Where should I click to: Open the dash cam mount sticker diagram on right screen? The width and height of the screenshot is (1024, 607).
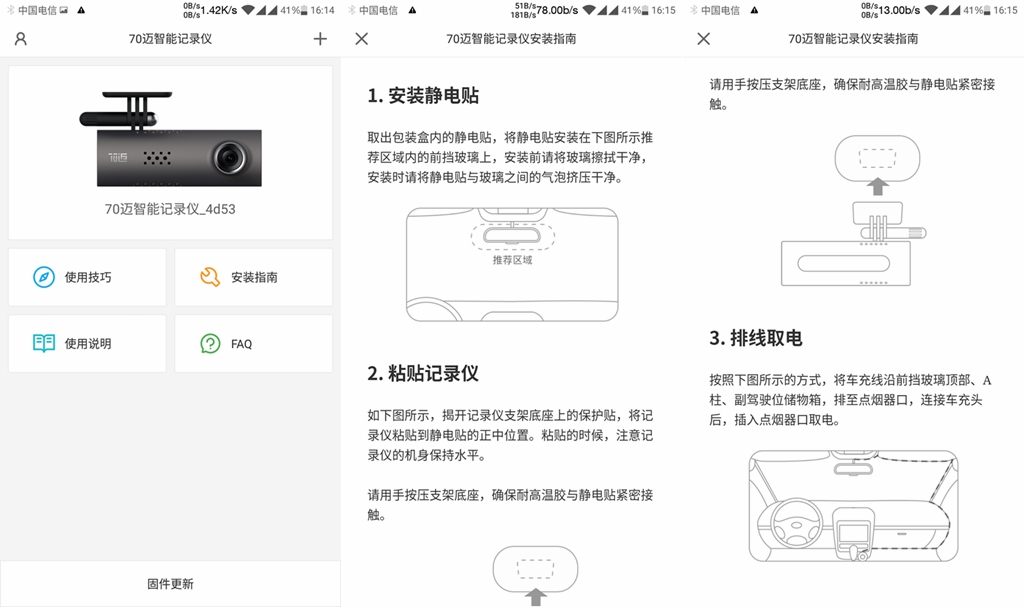coord(854,210)
